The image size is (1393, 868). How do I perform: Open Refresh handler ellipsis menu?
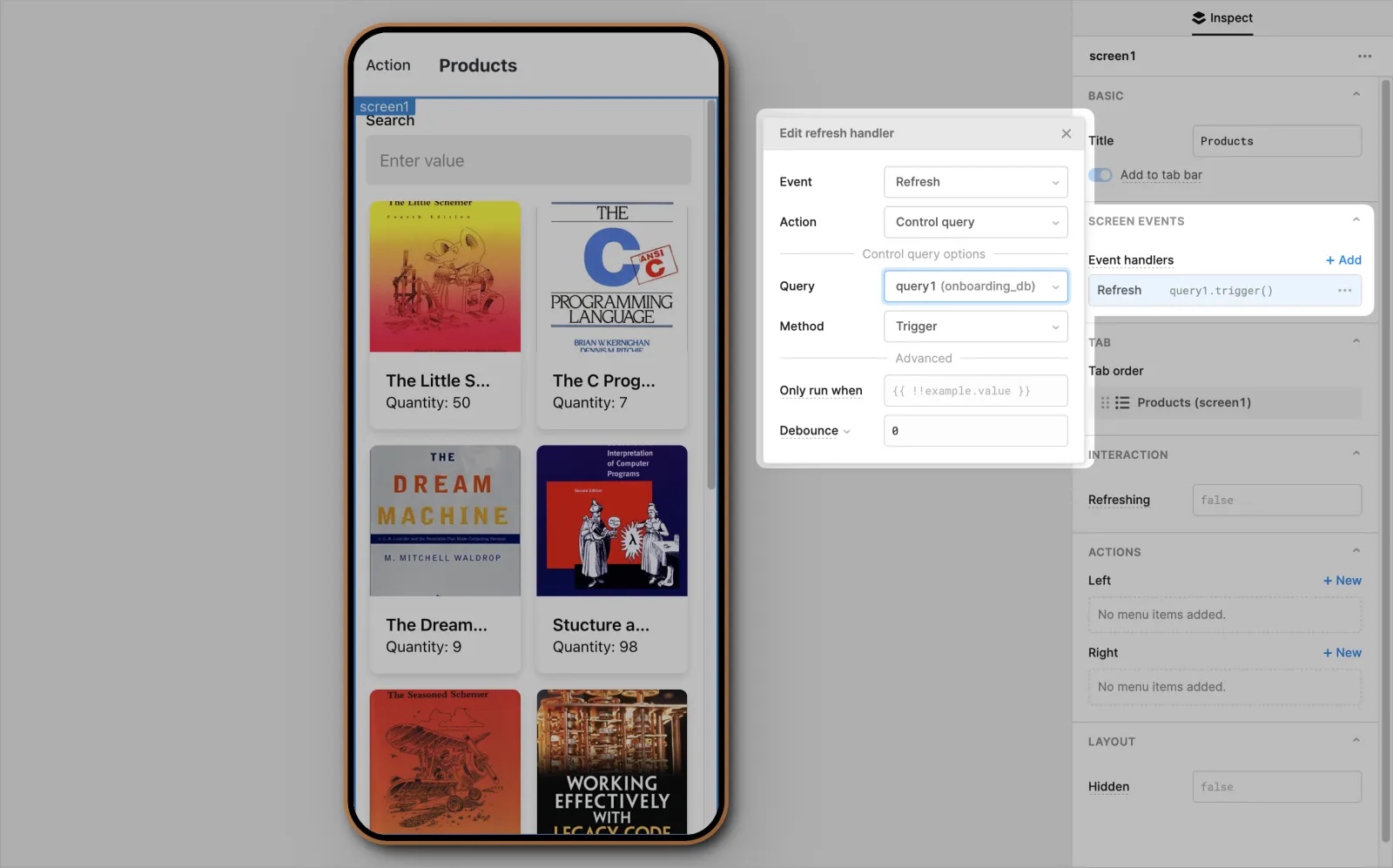[1344, 291]
